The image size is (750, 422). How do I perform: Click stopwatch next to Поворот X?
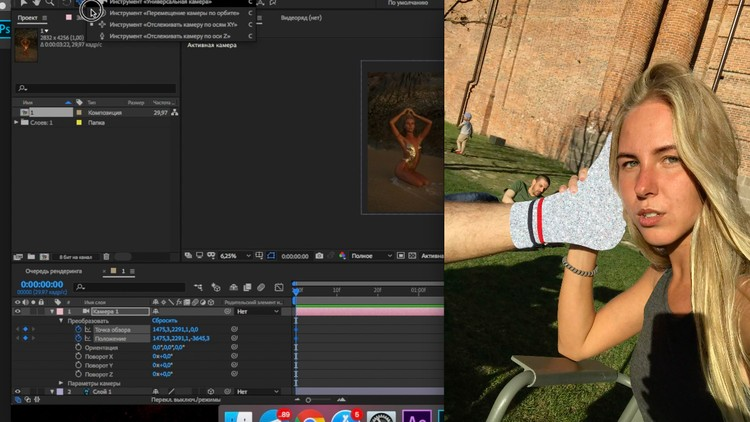tap(79, 356)
